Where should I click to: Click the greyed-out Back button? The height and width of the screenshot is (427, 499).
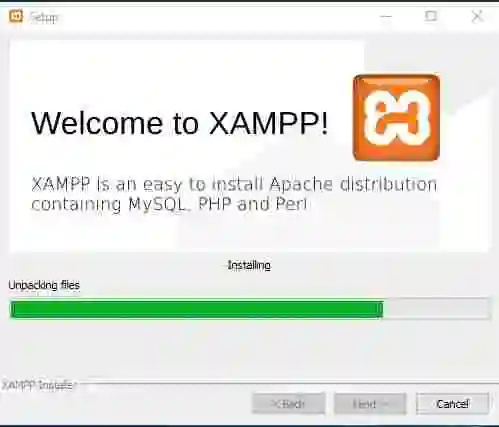click(x=289, y=404)
